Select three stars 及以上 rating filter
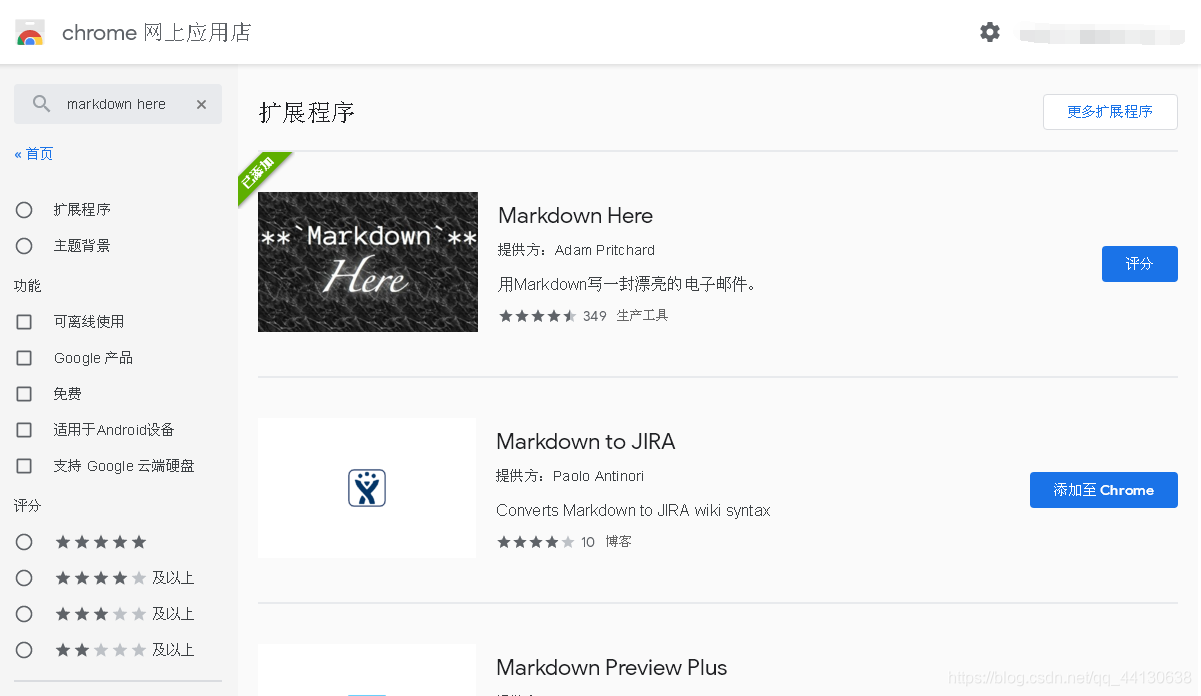 point(24,614)
